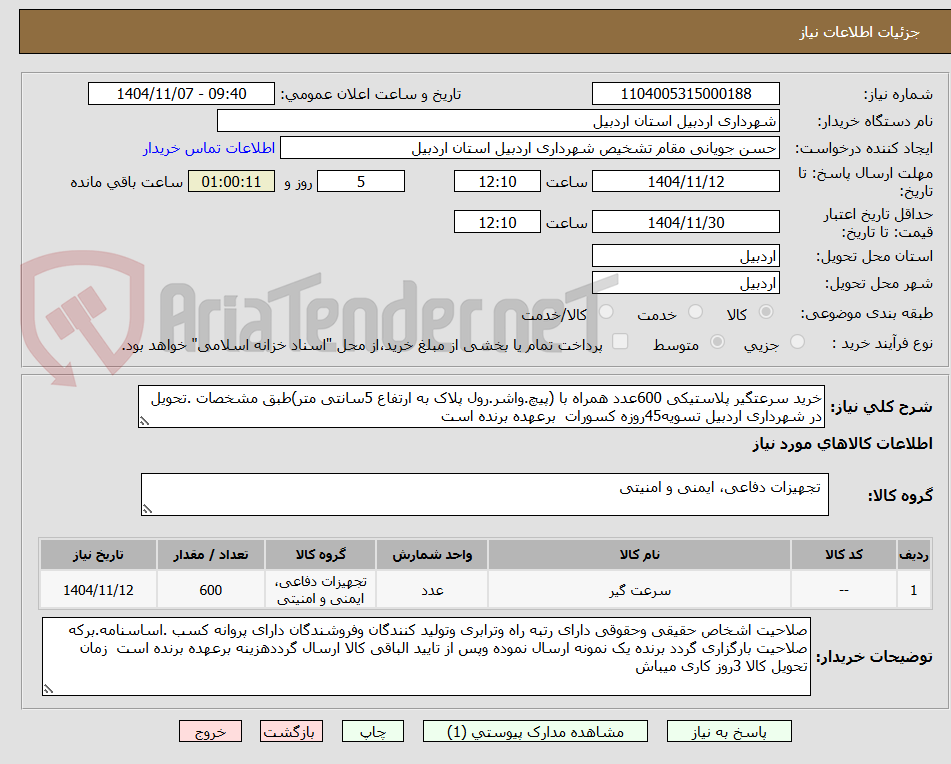Click the delivery province field اردبیل
This screenshot has width=951, height=764.
[x=685, y=256]
